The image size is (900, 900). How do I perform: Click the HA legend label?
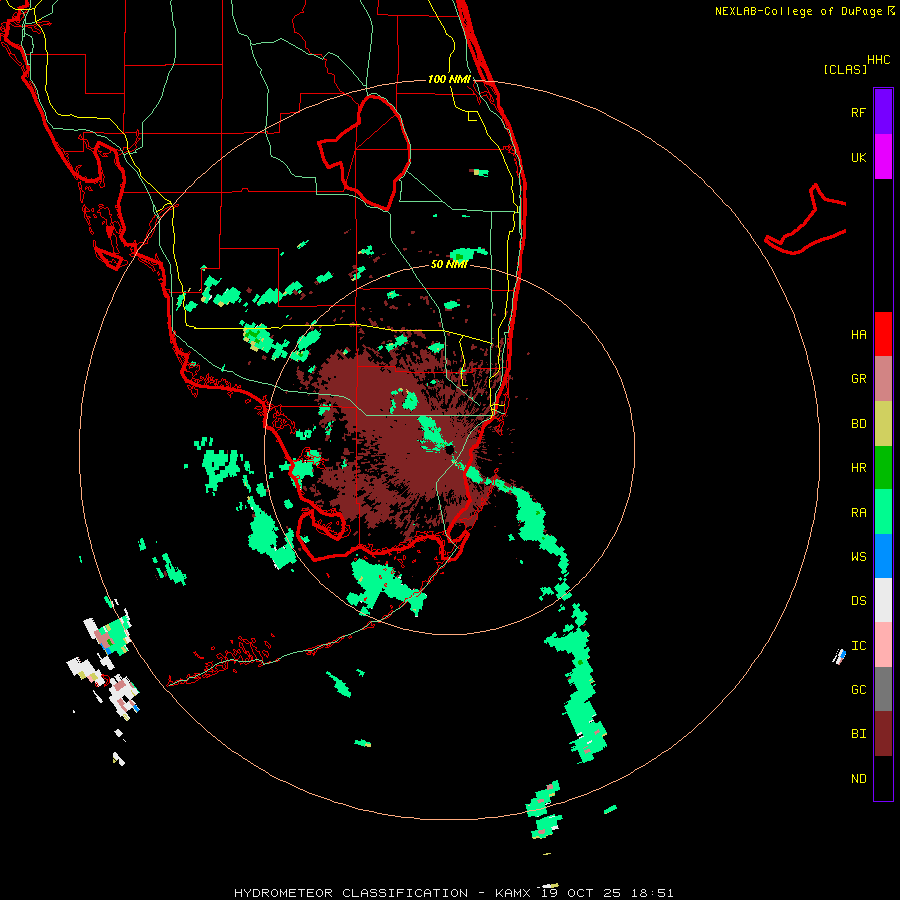[858, 335]
